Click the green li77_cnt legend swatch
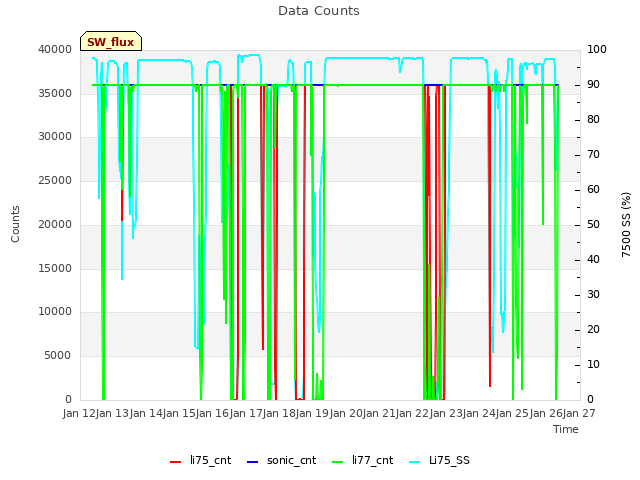This screenshot has height=480, width=640. (x=338, y=462)
